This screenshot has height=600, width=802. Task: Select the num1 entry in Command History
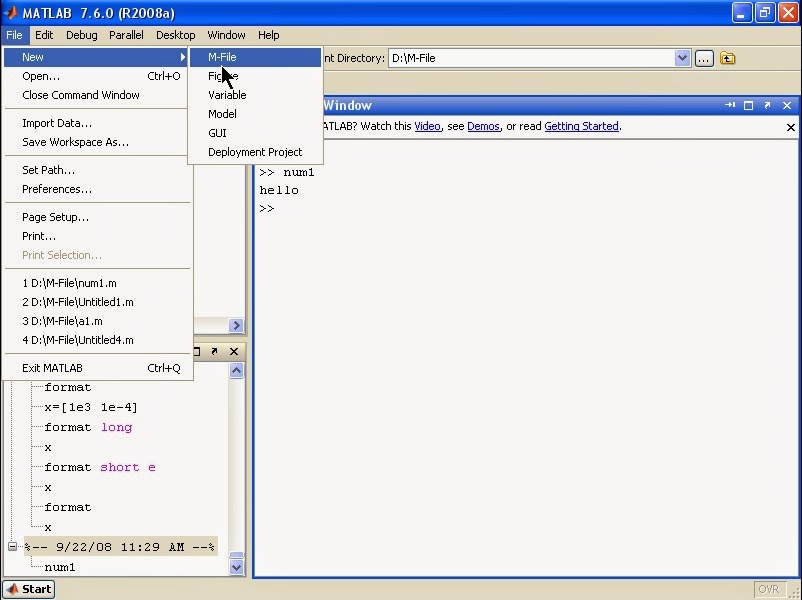tap(60, 567)
